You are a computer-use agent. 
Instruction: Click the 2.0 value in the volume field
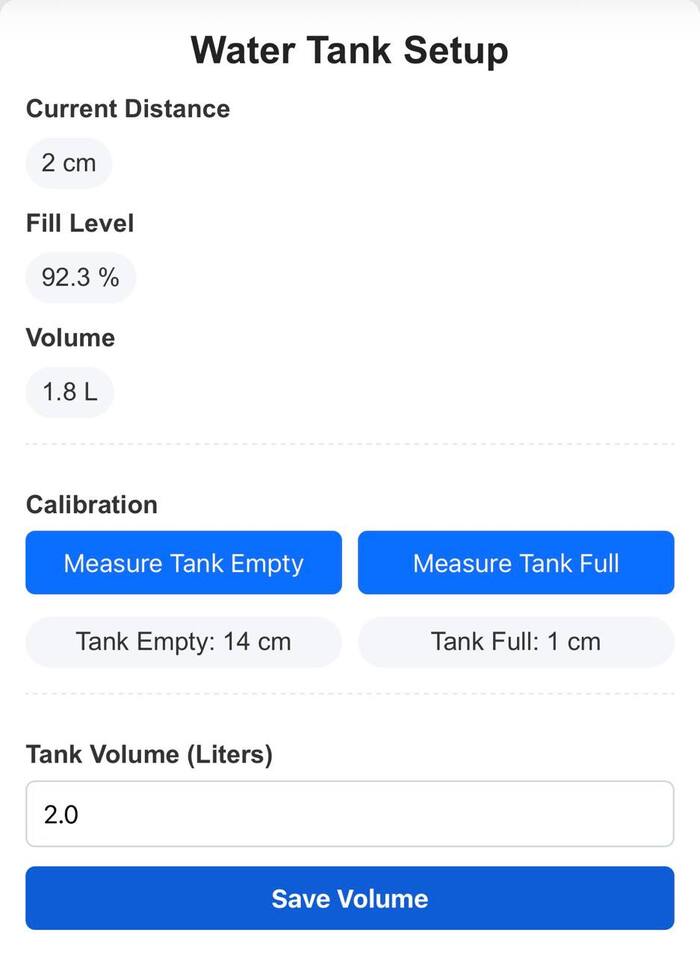coord(61,815)
